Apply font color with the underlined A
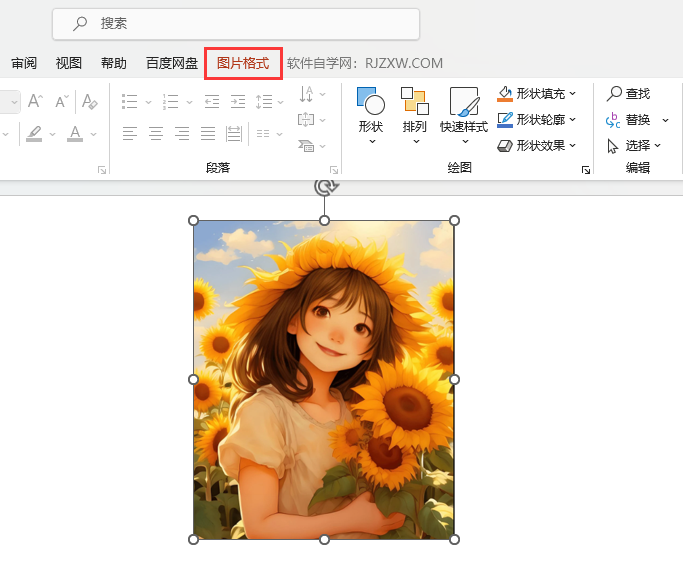The width and height of the screenshot is (683, 571). pyautogui.click(x=75, y=133)
